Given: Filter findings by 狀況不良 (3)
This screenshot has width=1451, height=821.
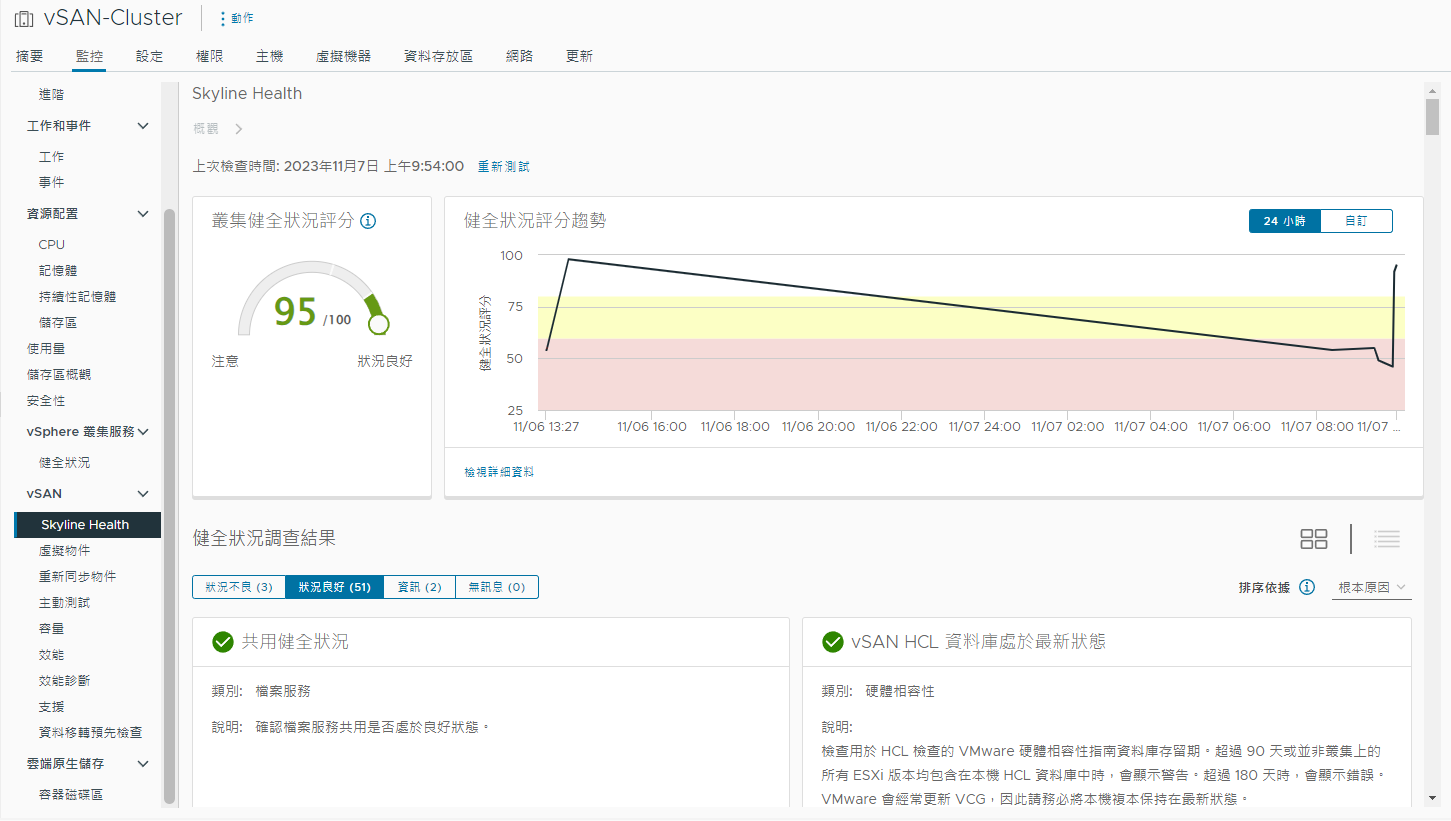Looking at the screenshot, I should coord(239,587).
